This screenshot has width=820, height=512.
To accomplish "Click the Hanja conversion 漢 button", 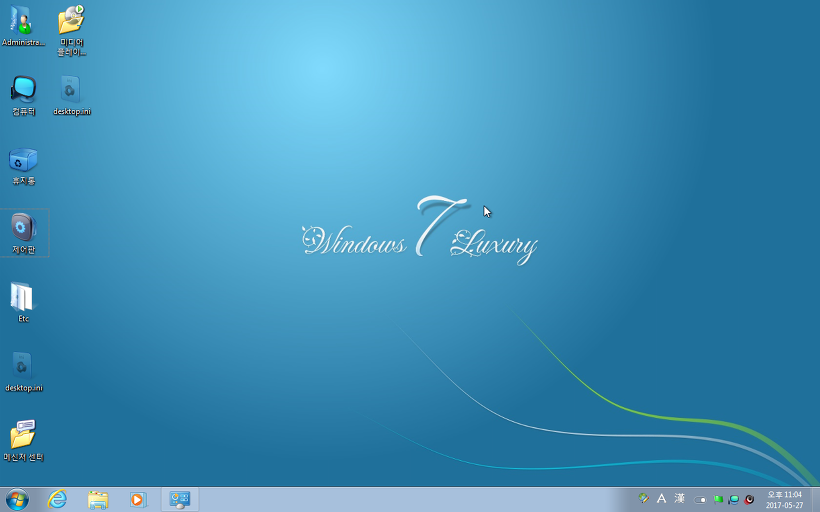I will pyautogui.click(x=679, y=498).
